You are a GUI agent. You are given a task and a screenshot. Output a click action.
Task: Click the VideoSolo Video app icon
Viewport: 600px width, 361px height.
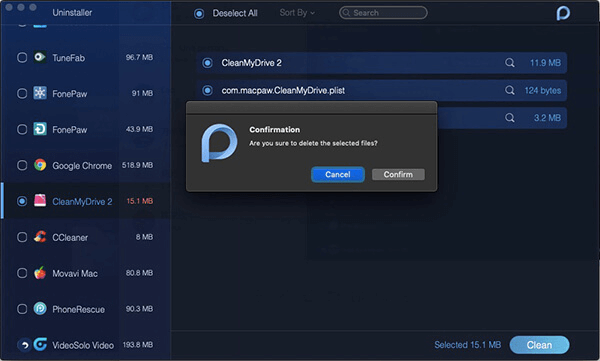(40, 345)
